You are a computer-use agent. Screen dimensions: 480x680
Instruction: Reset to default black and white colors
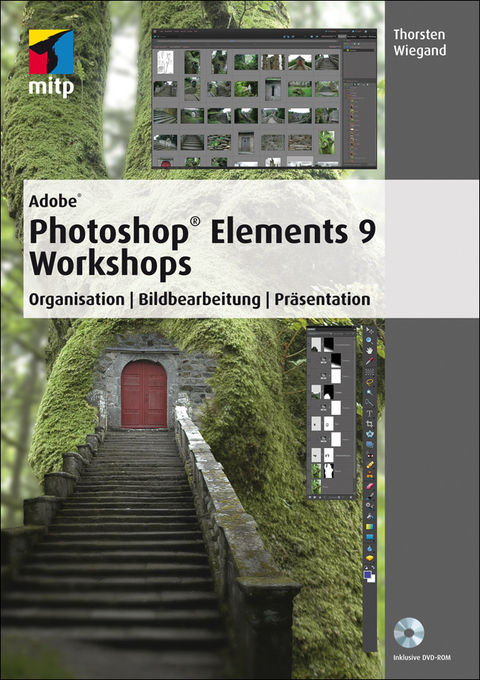click(366, 568)
